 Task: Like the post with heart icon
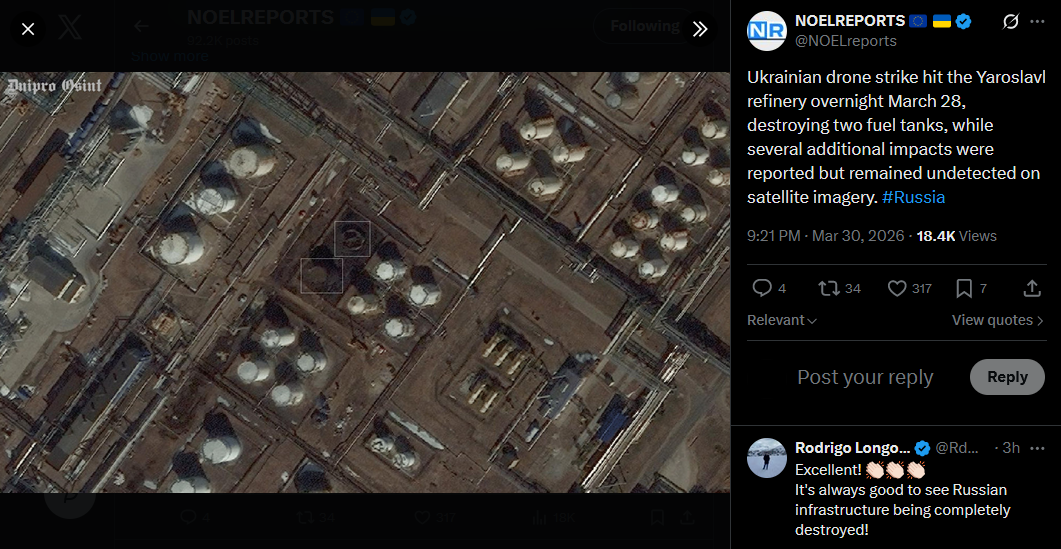coord(897,289)
